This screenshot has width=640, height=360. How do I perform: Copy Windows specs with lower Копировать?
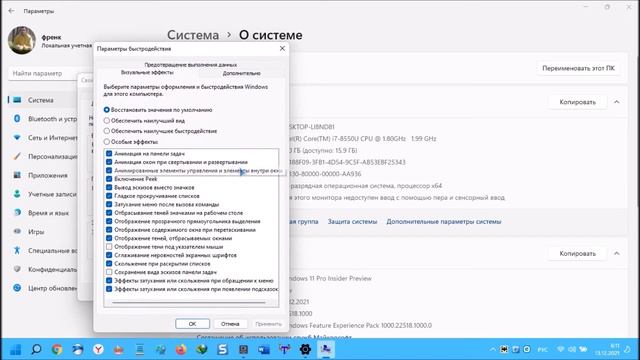click(x=578, y=253)
